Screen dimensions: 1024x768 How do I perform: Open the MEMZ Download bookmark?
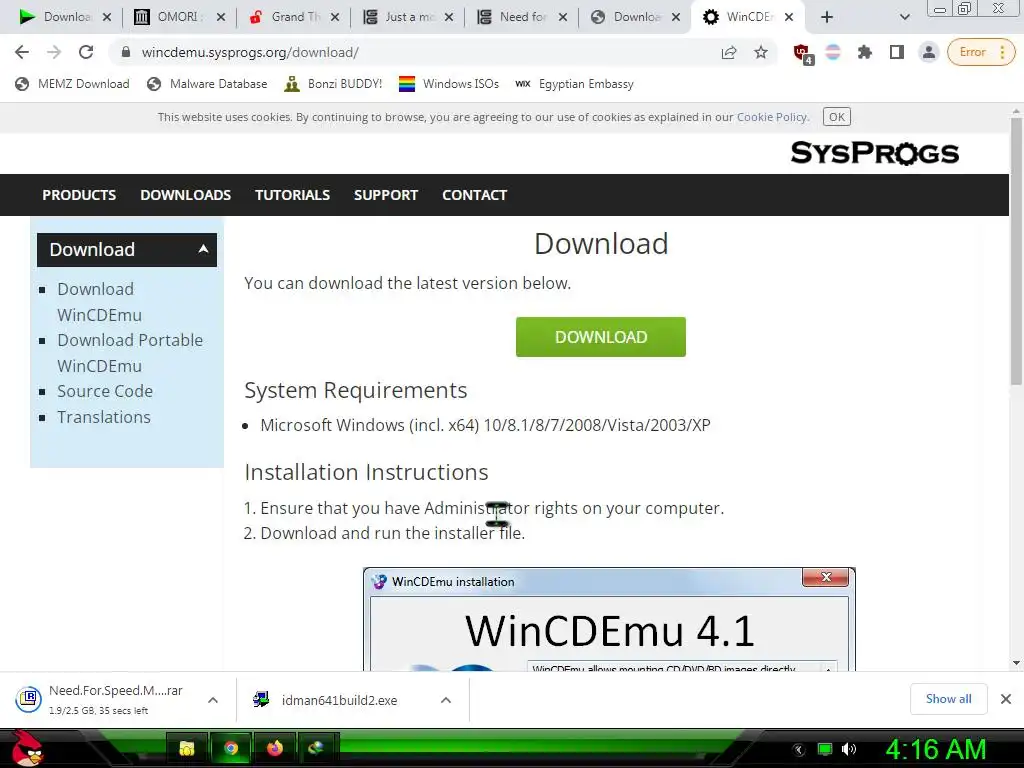pyautogui.click(x=72, y=84)
